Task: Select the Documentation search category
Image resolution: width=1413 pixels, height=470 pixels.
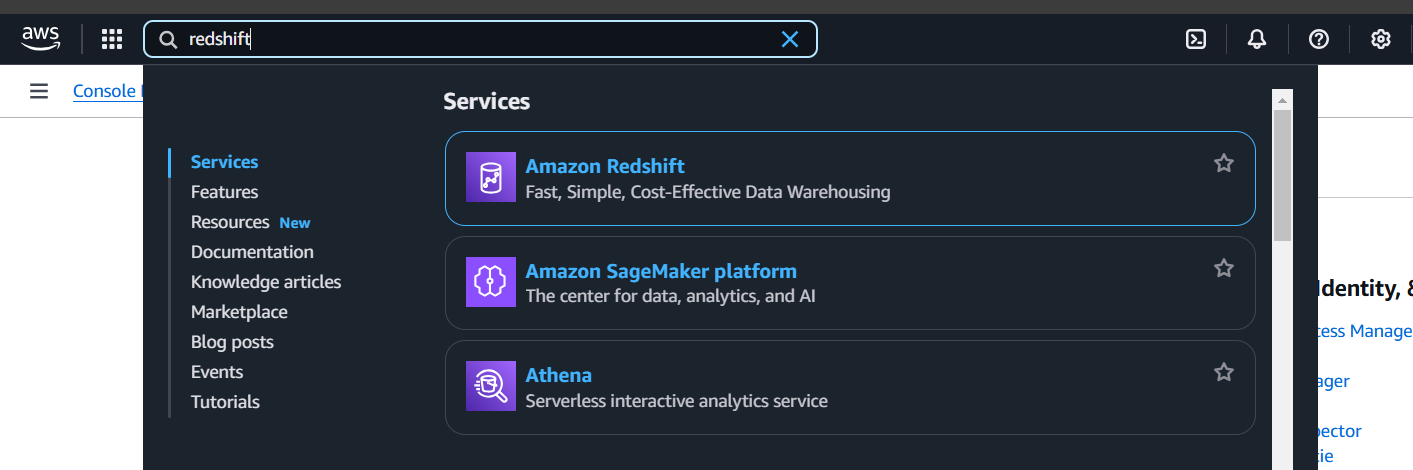Action: pyautogui.click(x=252, y=252)
